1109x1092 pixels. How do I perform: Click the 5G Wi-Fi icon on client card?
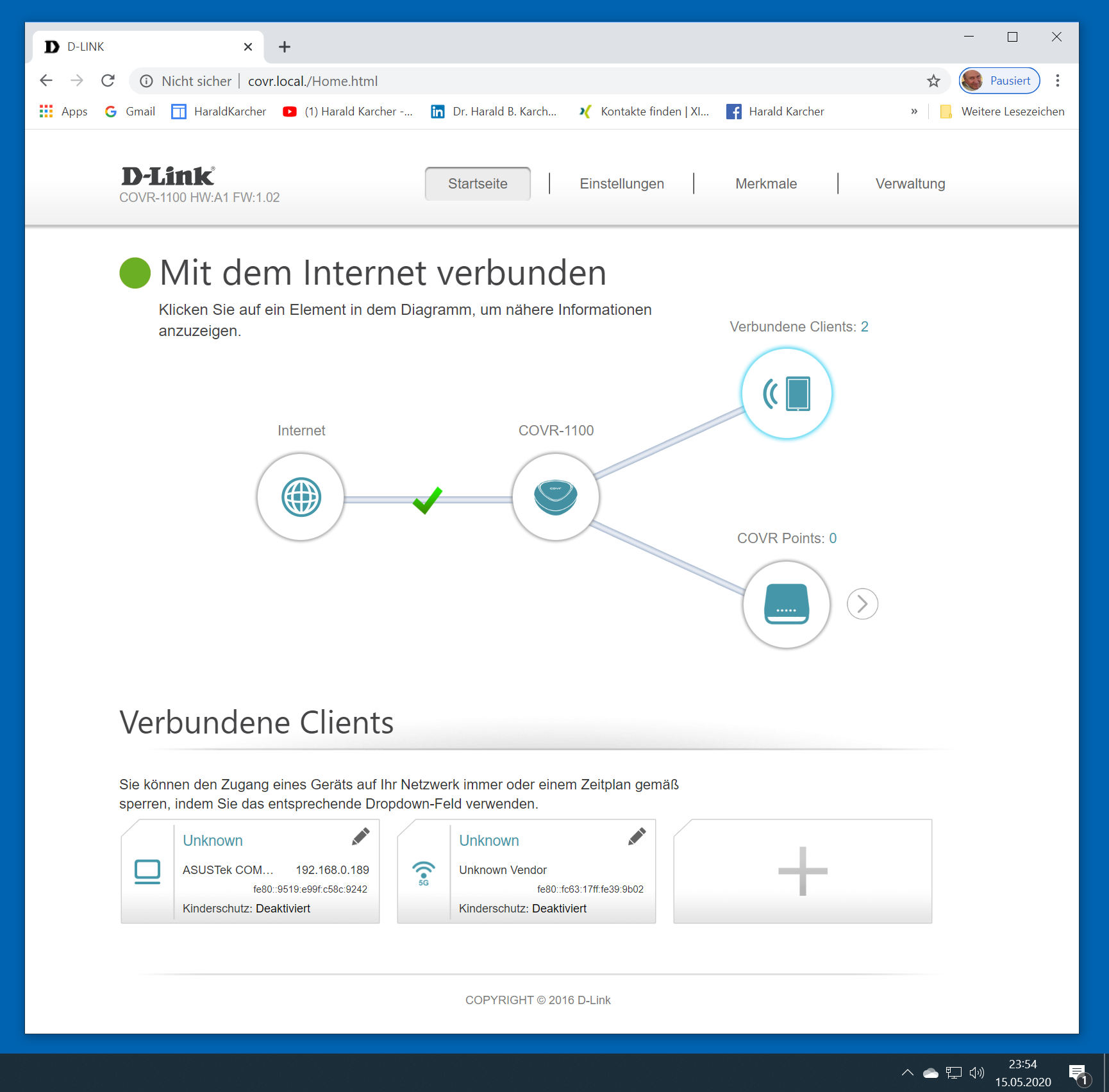point(424,873)
